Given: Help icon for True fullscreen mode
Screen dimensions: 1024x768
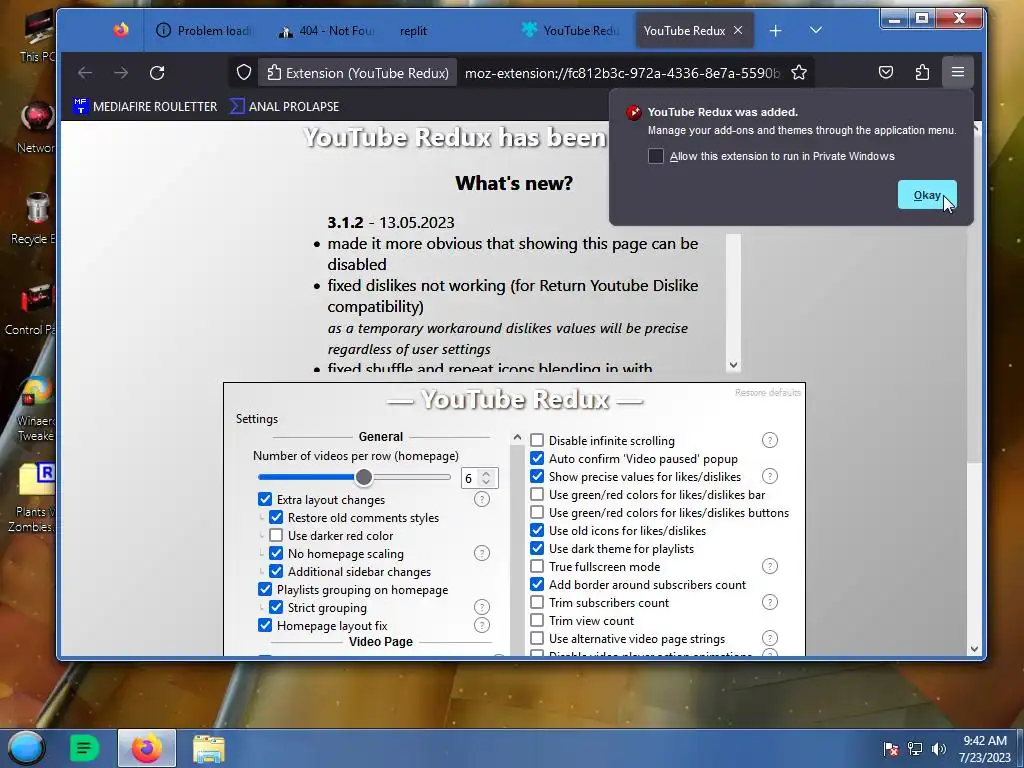Looking at the screenshot, I should click(x=770, y=567).
